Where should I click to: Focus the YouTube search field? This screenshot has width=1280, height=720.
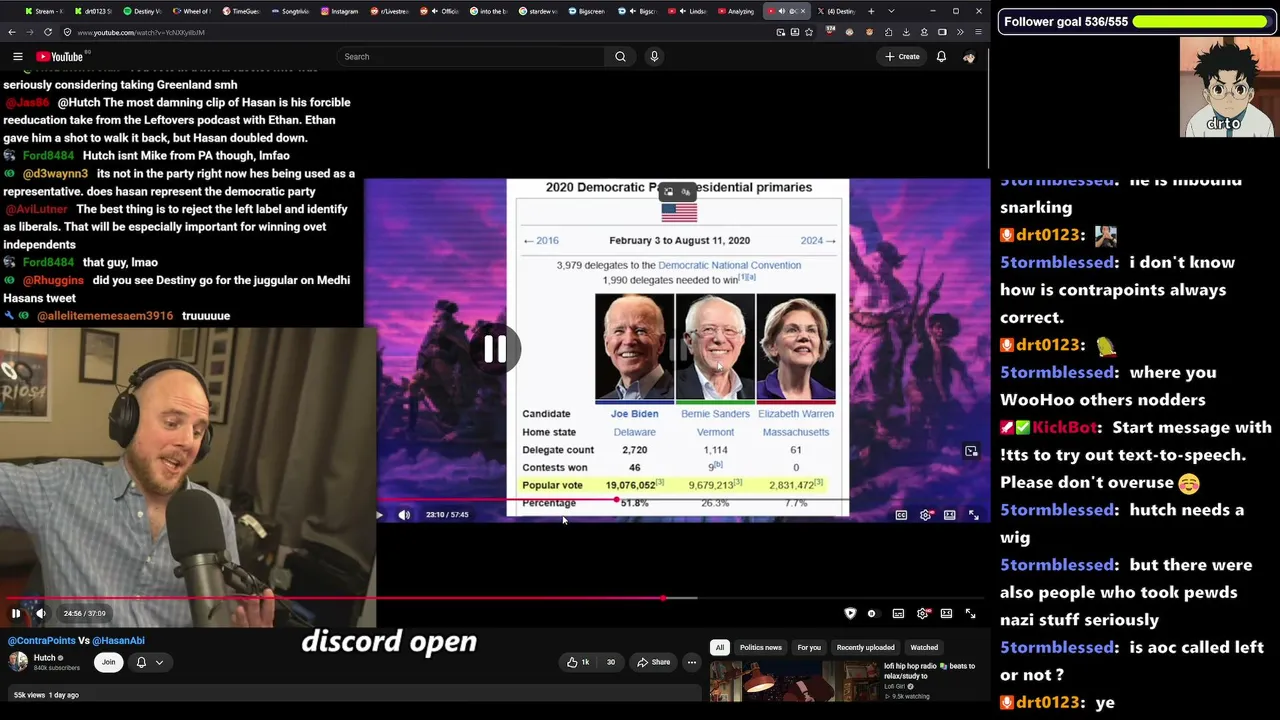pyautogui.click(x=470, y=57)
